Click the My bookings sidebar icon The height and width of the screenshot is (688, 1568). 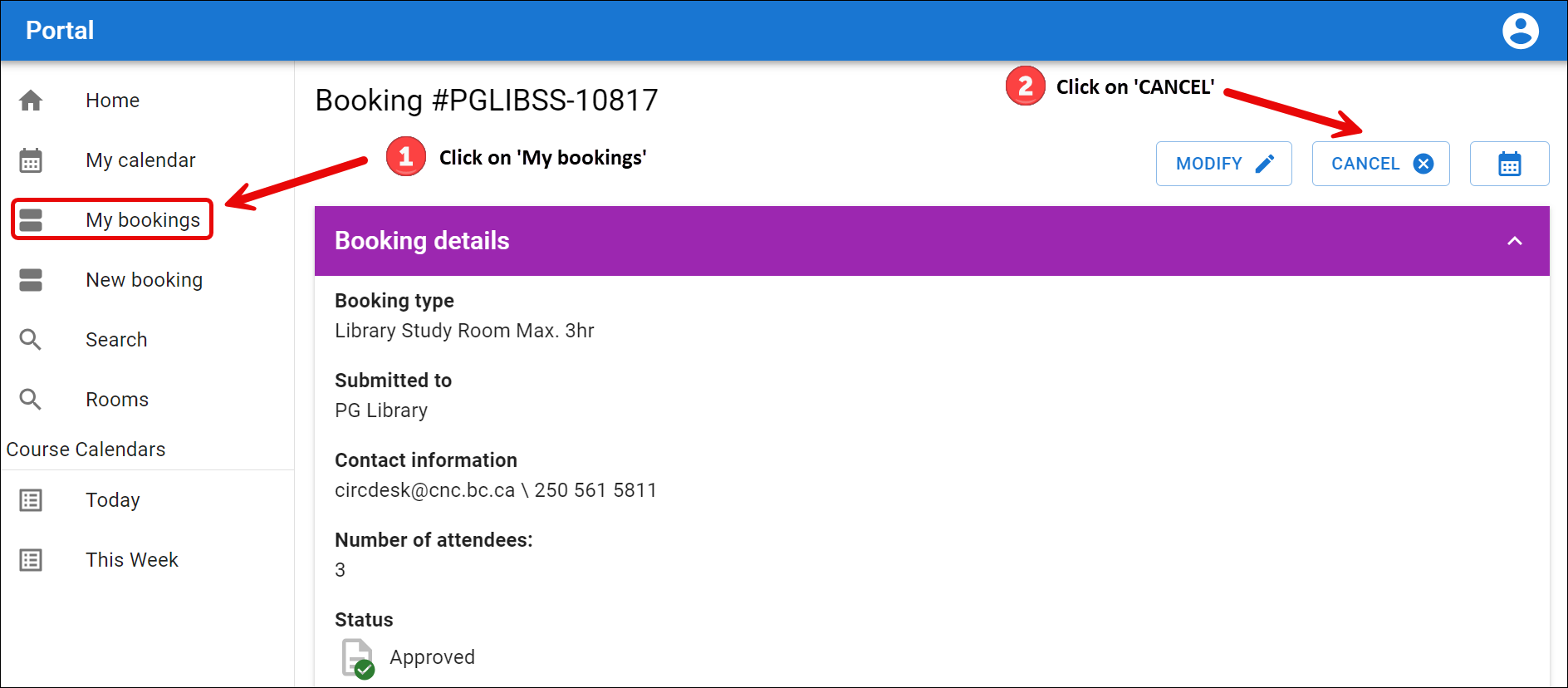click(x=31, y=220)
